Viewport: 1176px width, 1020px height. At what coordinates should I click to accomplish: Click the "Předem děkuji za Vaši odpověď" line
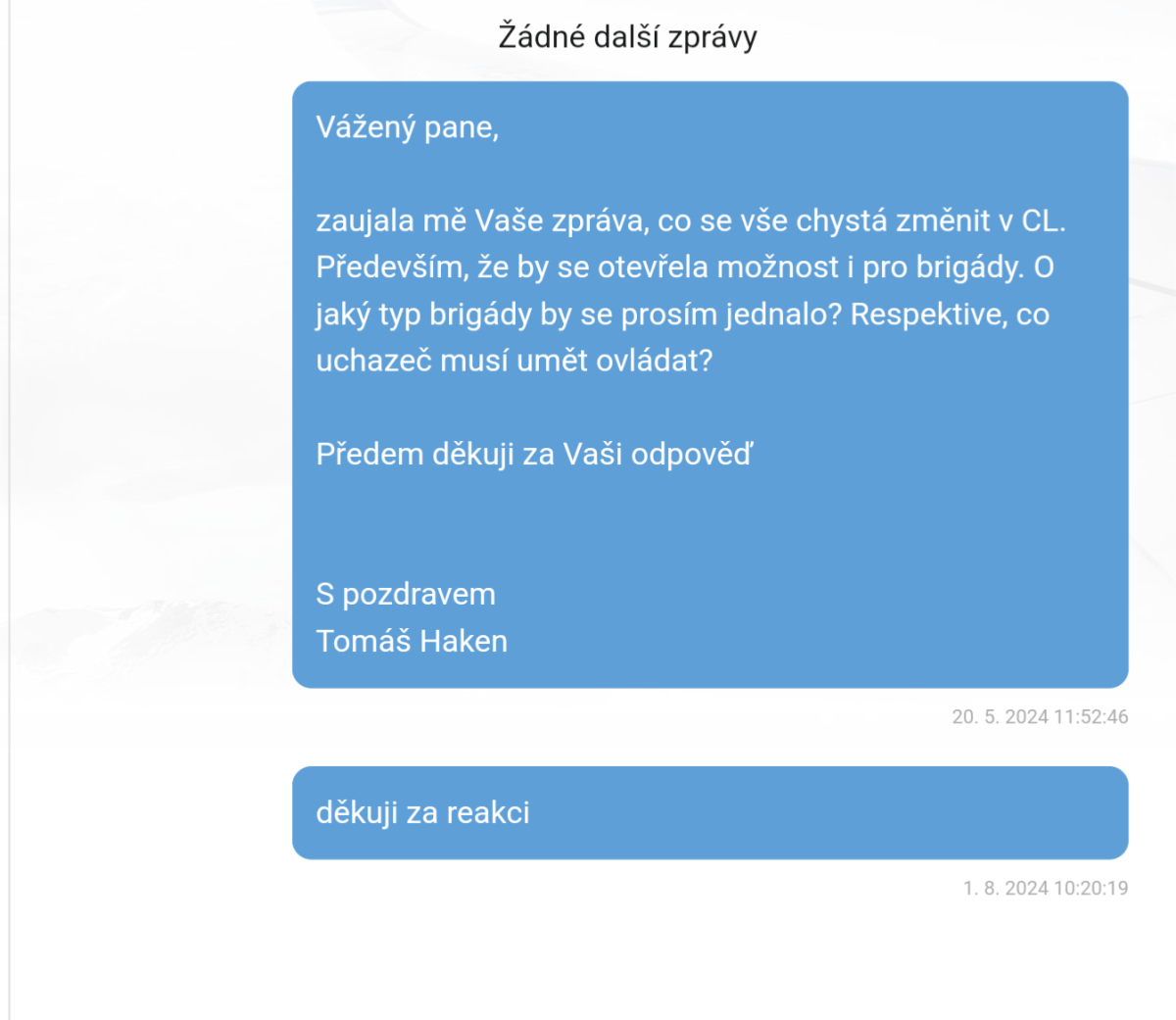click(x=534, y=455)
